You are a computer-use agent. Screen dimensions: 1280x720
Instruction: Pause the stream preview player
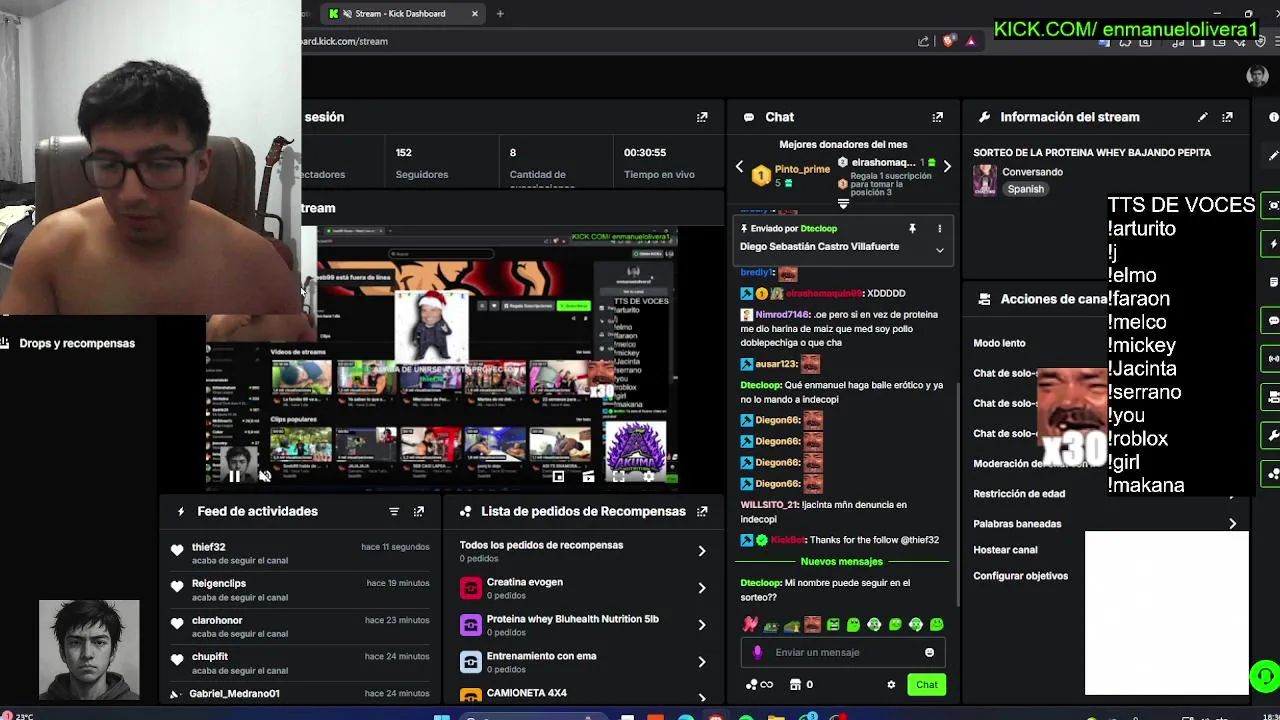click(233, 476)
